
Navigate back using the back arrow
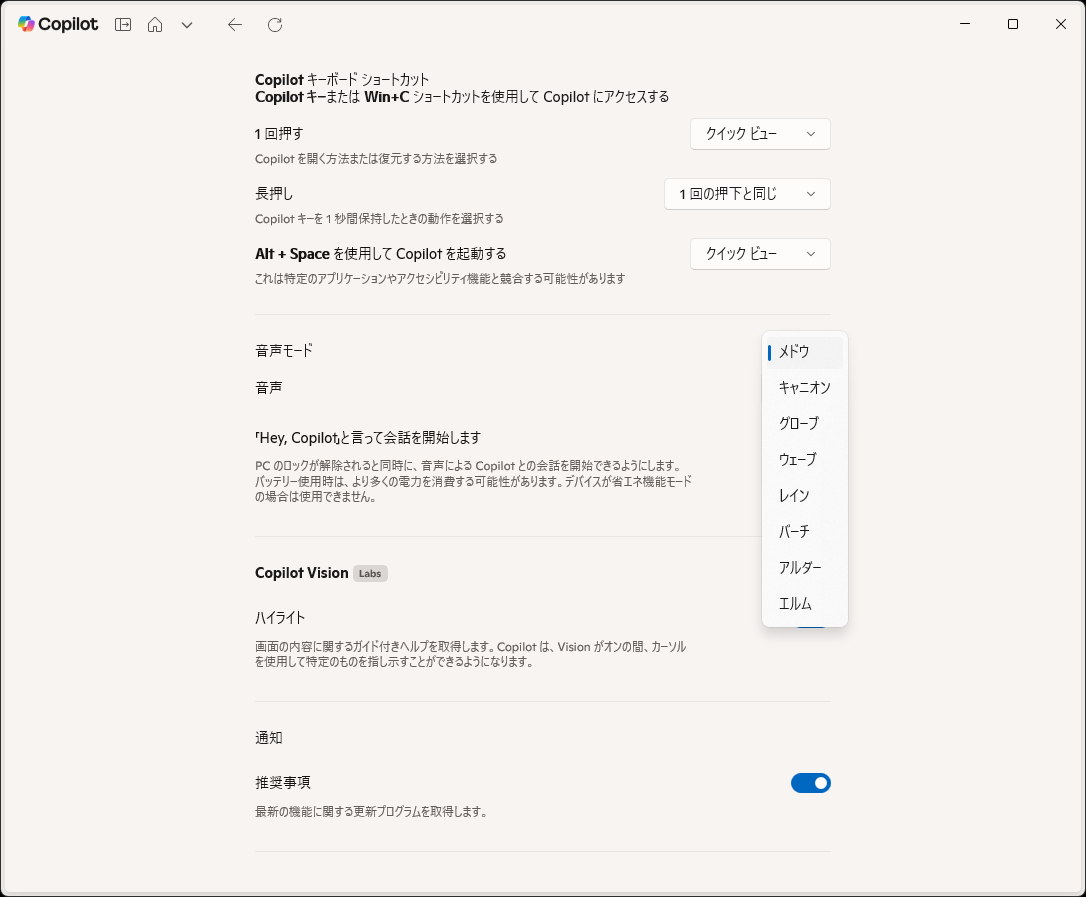click(x=234, y=24)
